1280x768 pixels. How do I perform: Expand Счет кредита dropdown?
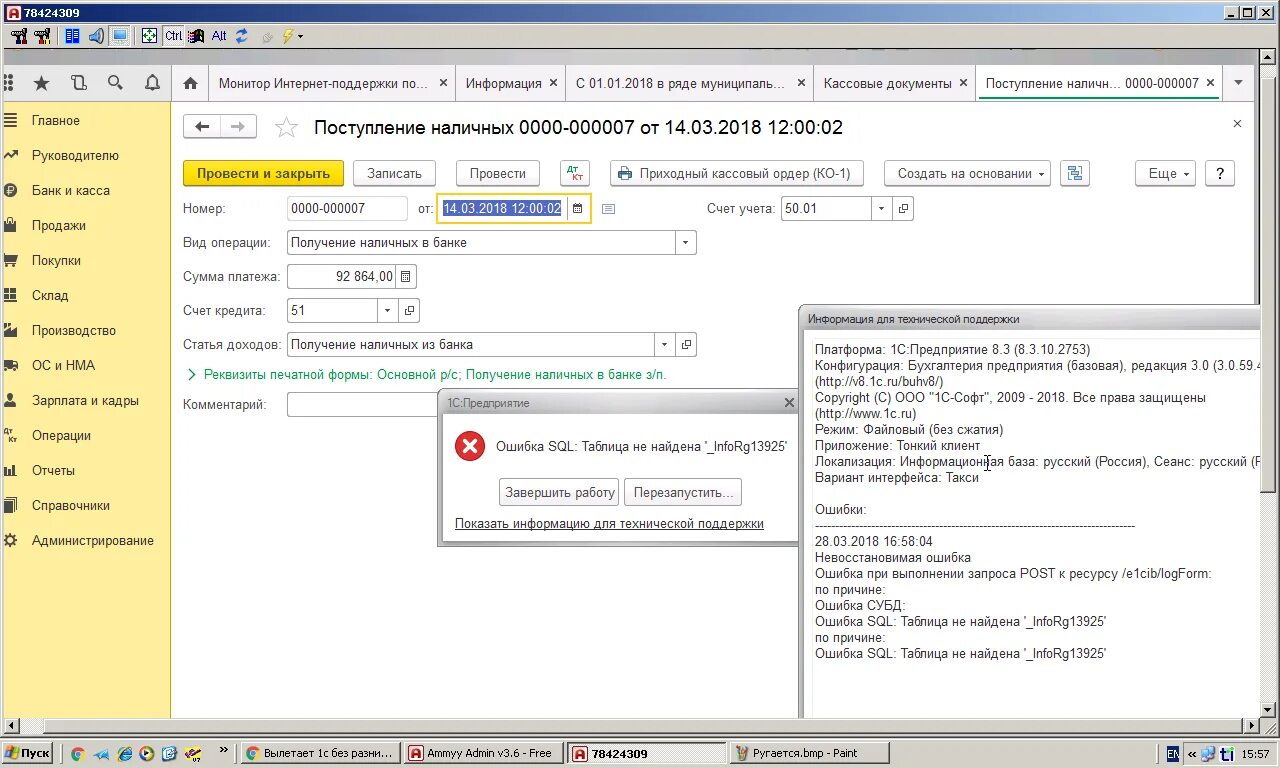(x=387, y=311)
